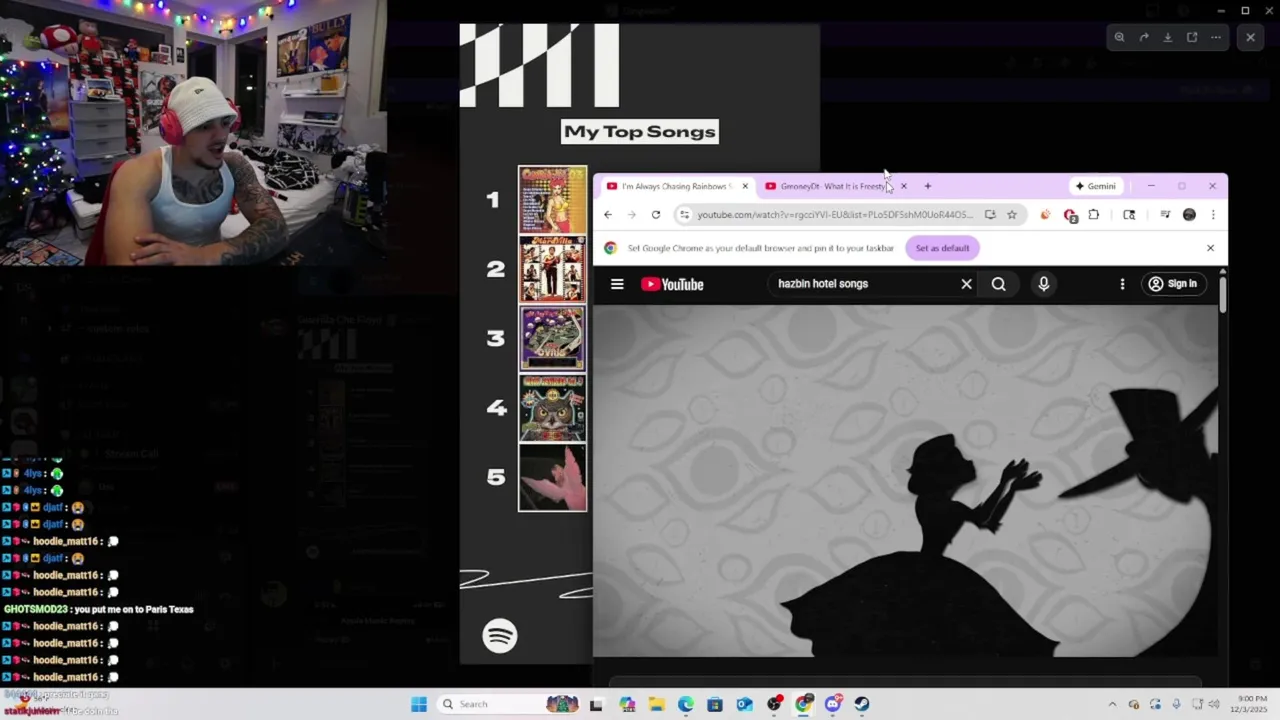Screen dimensions: 1280x720
Task: Click the install app icon in address bar
Action: coord(990,215)
